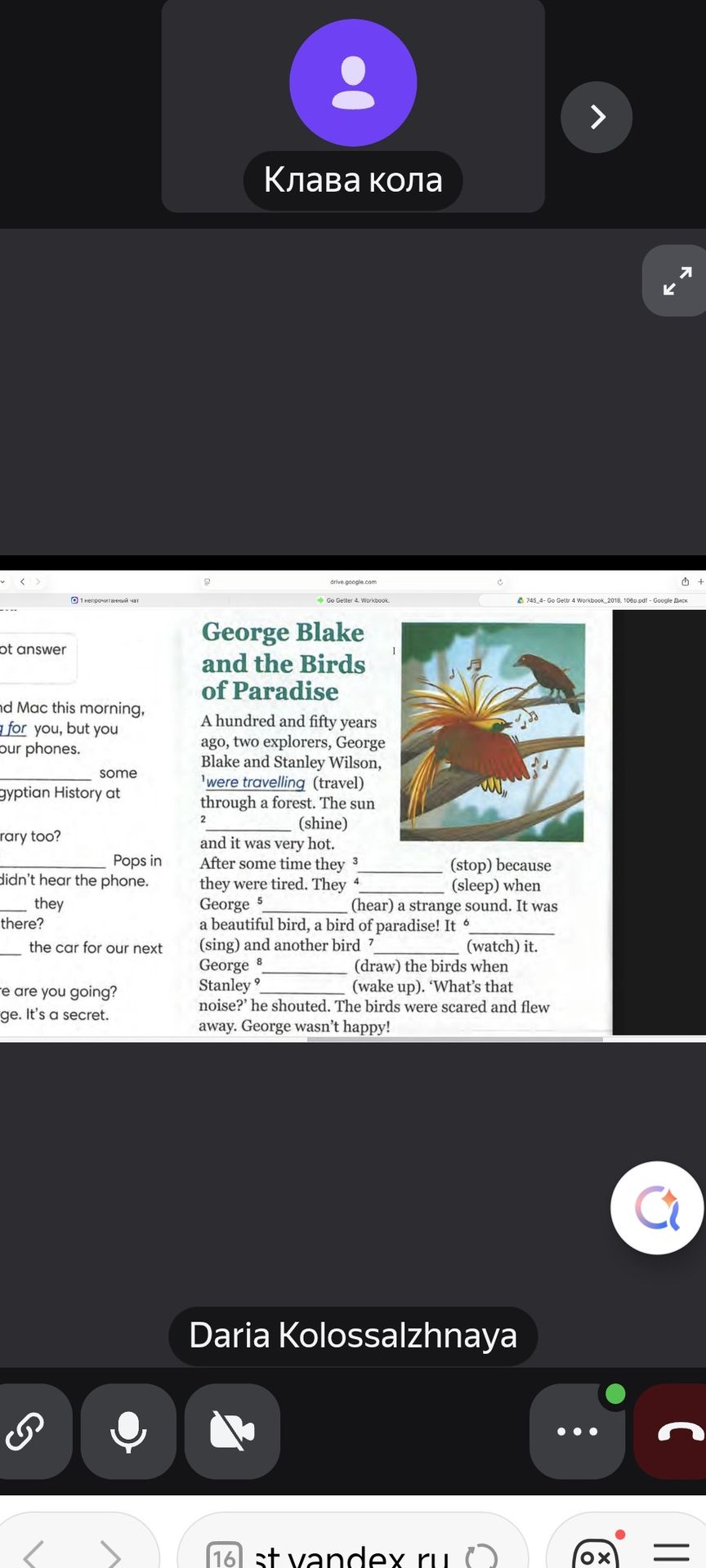Click the bird of paradise illustration

[492, 732]
